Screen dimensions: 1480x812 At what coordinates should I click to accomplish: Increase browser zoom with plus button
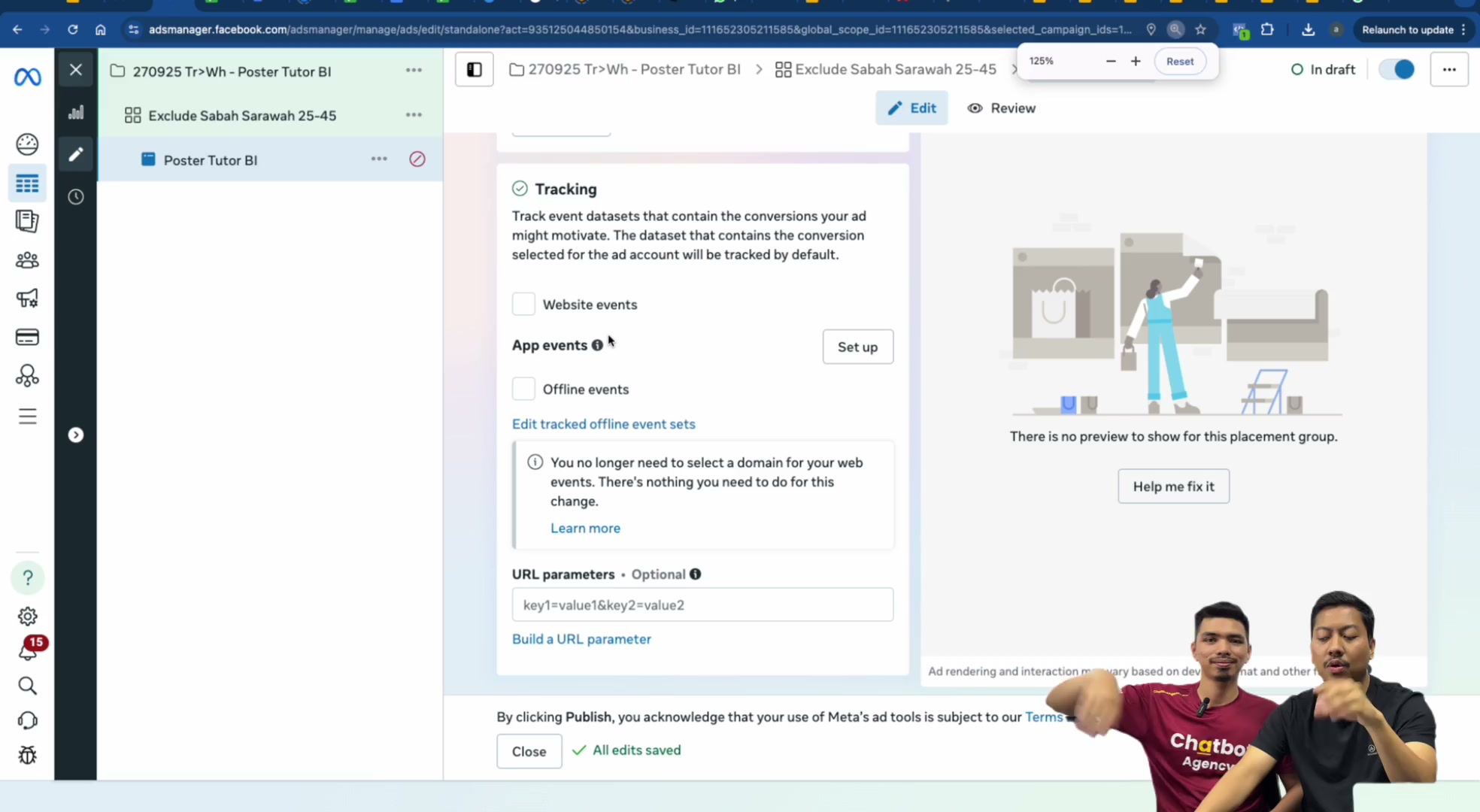click(1136, 62)
